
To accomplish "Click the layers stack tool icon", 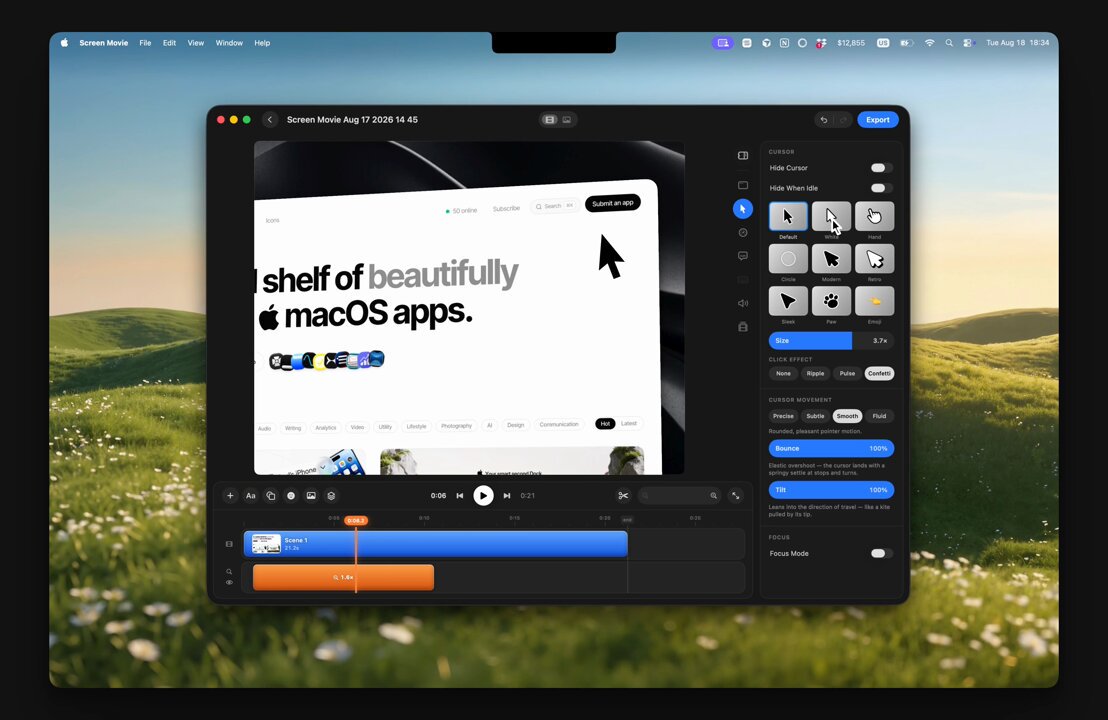I will pyautogui.click(x=331, y=496).
